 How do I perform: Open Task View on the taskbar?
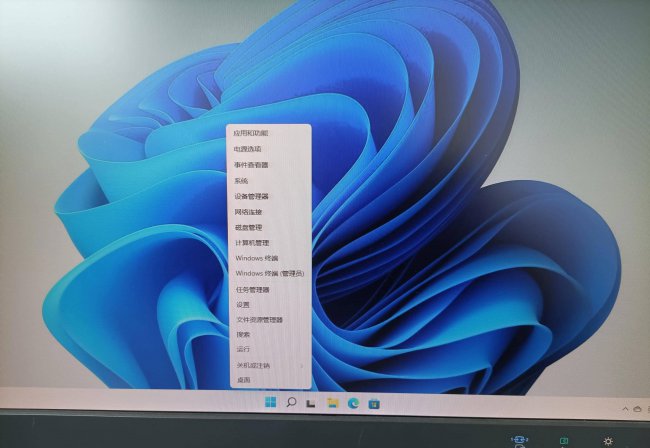pos(310,403)
